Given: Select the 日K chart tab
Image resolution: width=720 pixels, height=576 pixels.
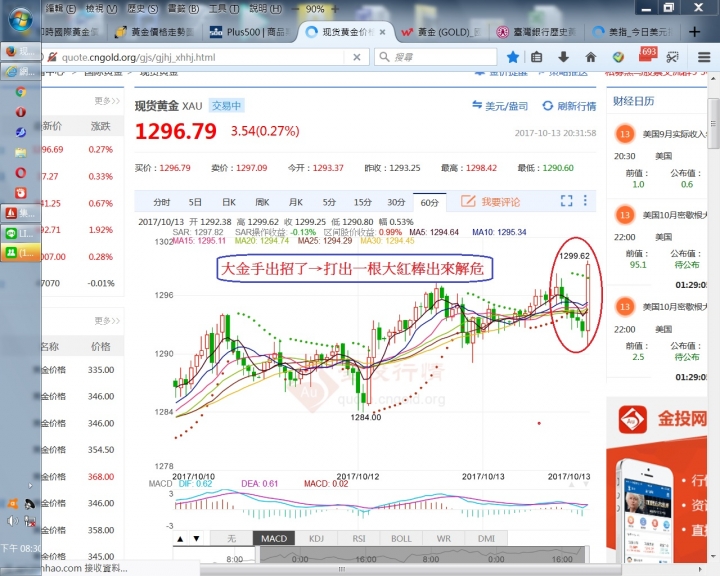Looking at the screenshot, I should click(x=229, y=202).
